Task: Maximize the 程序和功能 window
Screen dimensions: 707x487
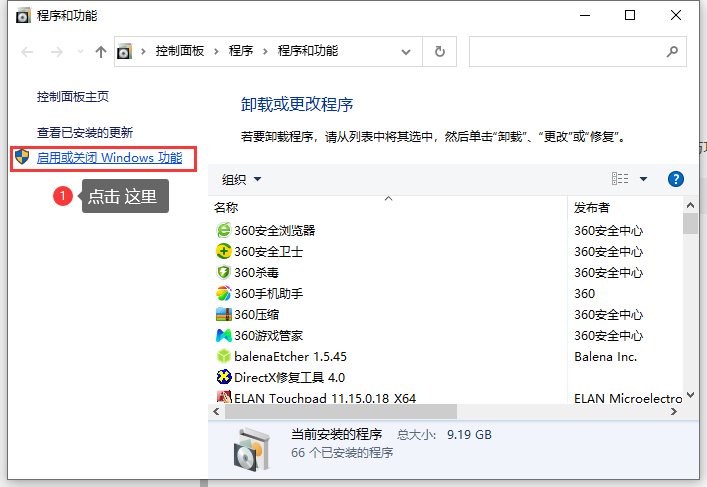Action: (x=630, y=15)
